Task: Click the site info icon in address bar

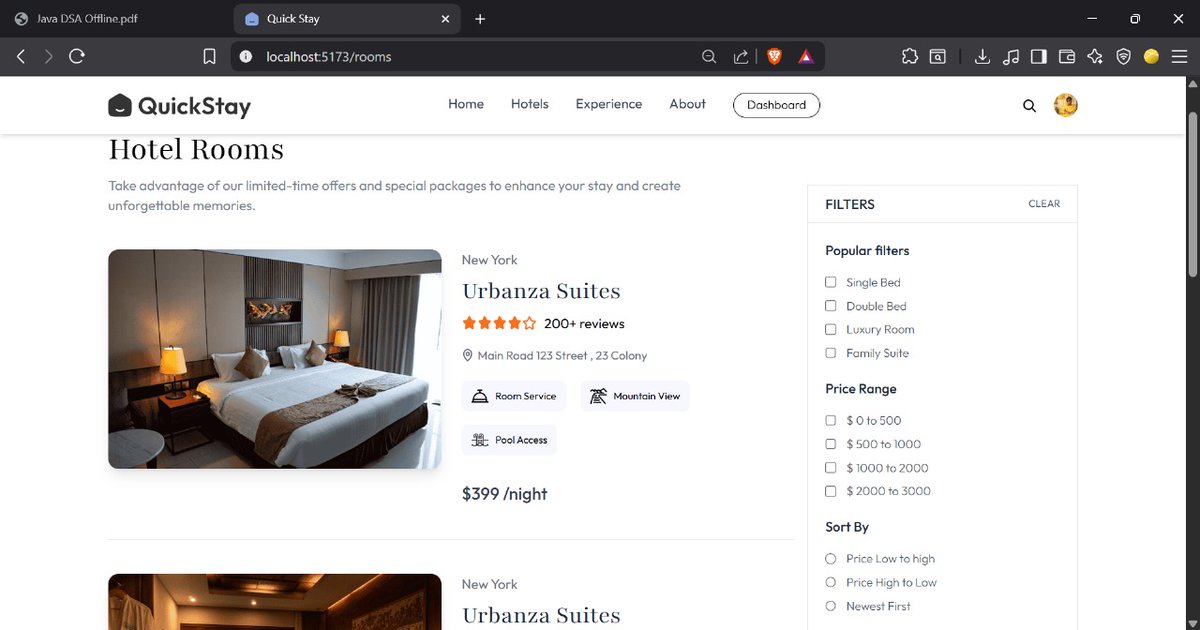Action: pyautogui.click(x=246, y=57)
